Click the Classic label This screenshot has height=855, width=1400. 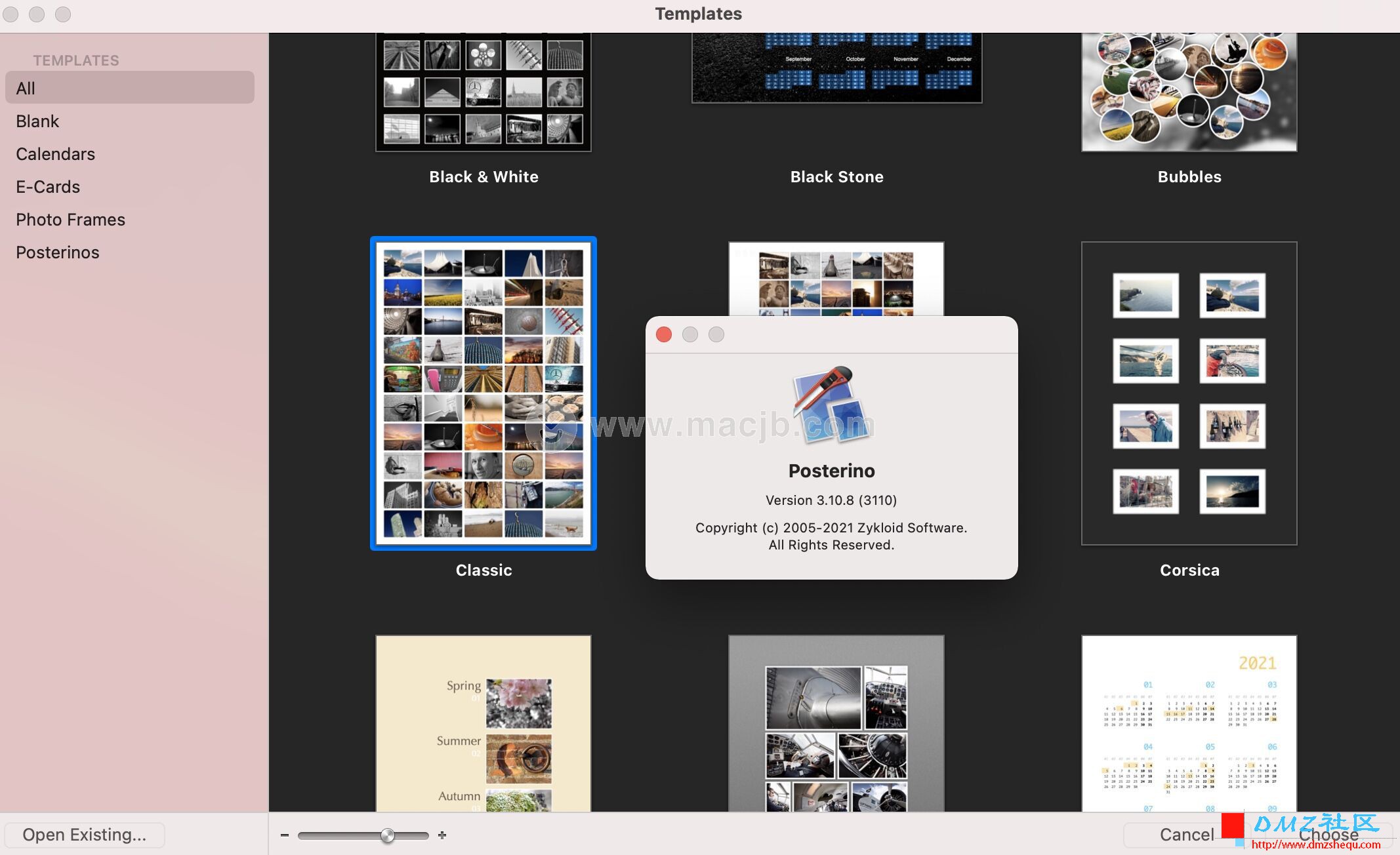[484, 570]
